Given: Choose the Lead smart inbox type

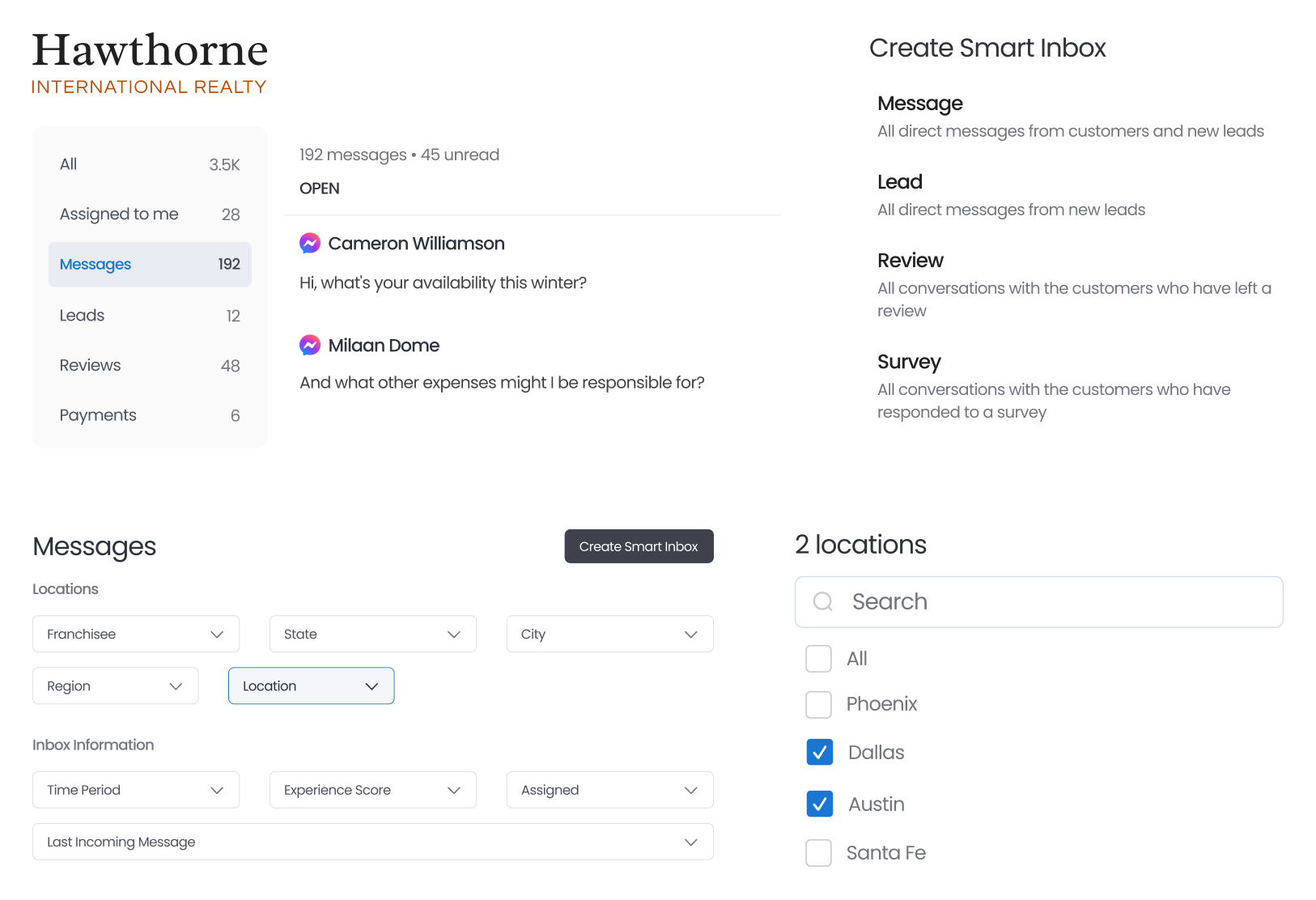Looking at the screenshot, I should 1012,195.
